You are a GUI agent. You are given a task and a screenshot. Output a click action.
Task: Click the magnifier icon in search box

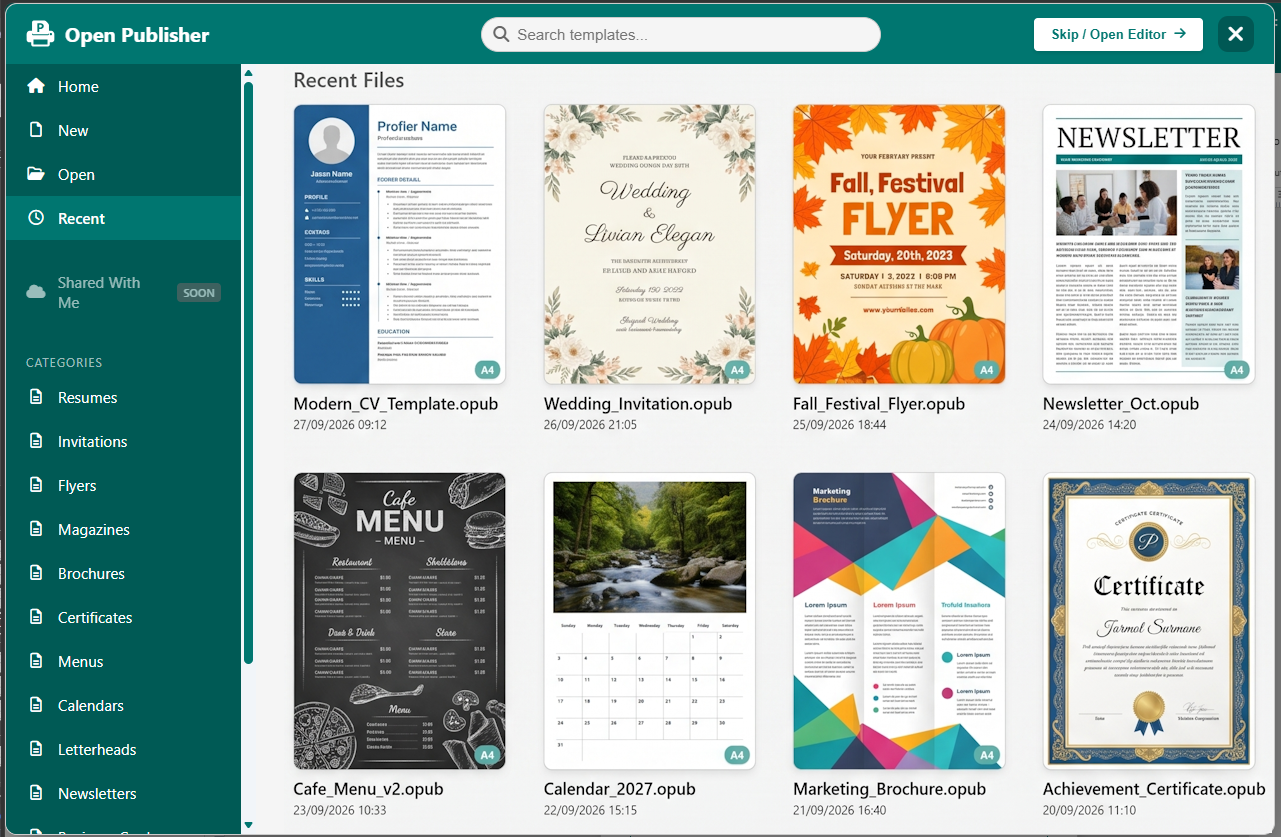coord(501,34)
